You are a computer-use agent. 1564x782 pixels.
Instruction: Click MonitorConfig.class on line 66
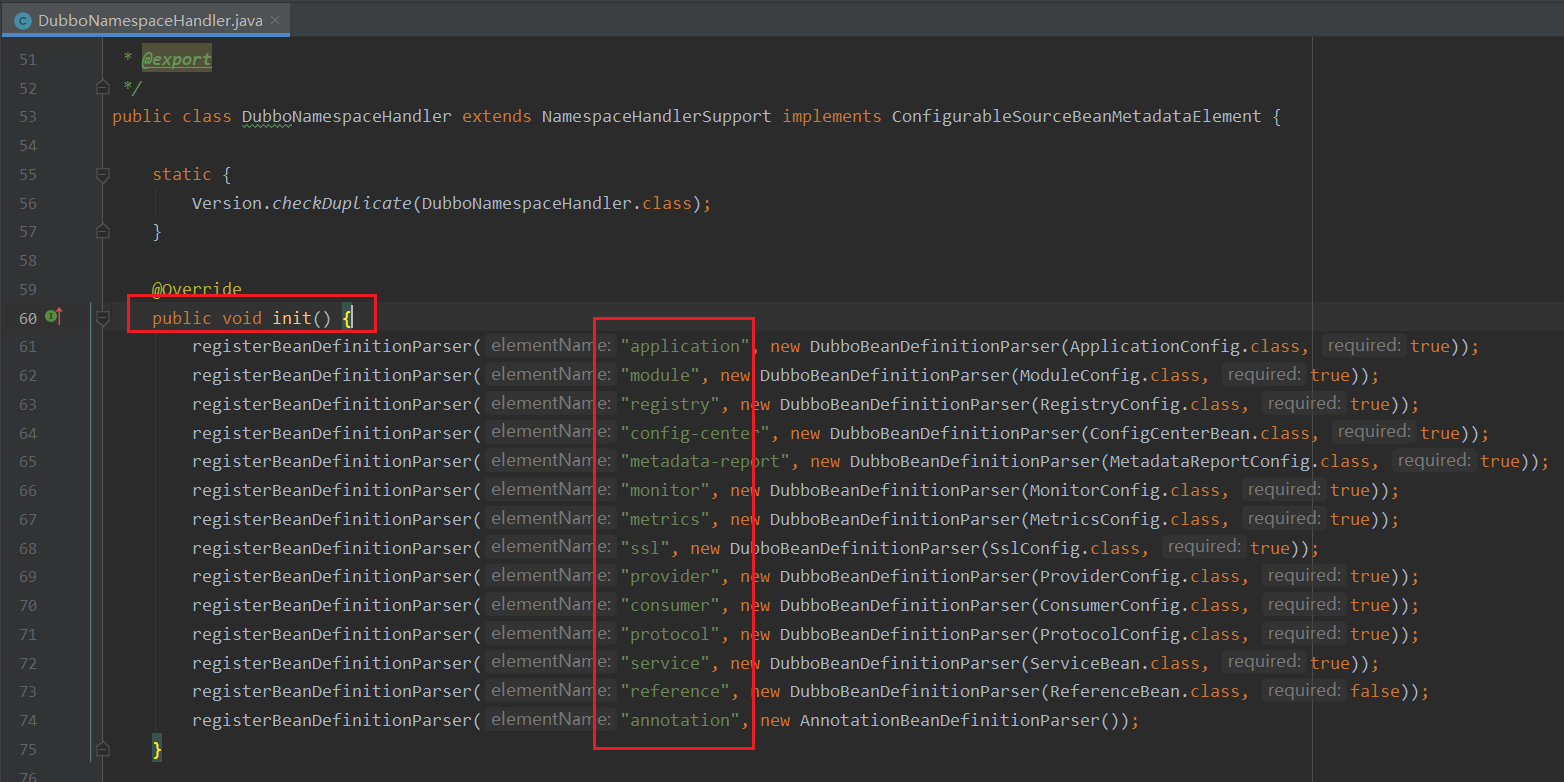pos(1125,490)
